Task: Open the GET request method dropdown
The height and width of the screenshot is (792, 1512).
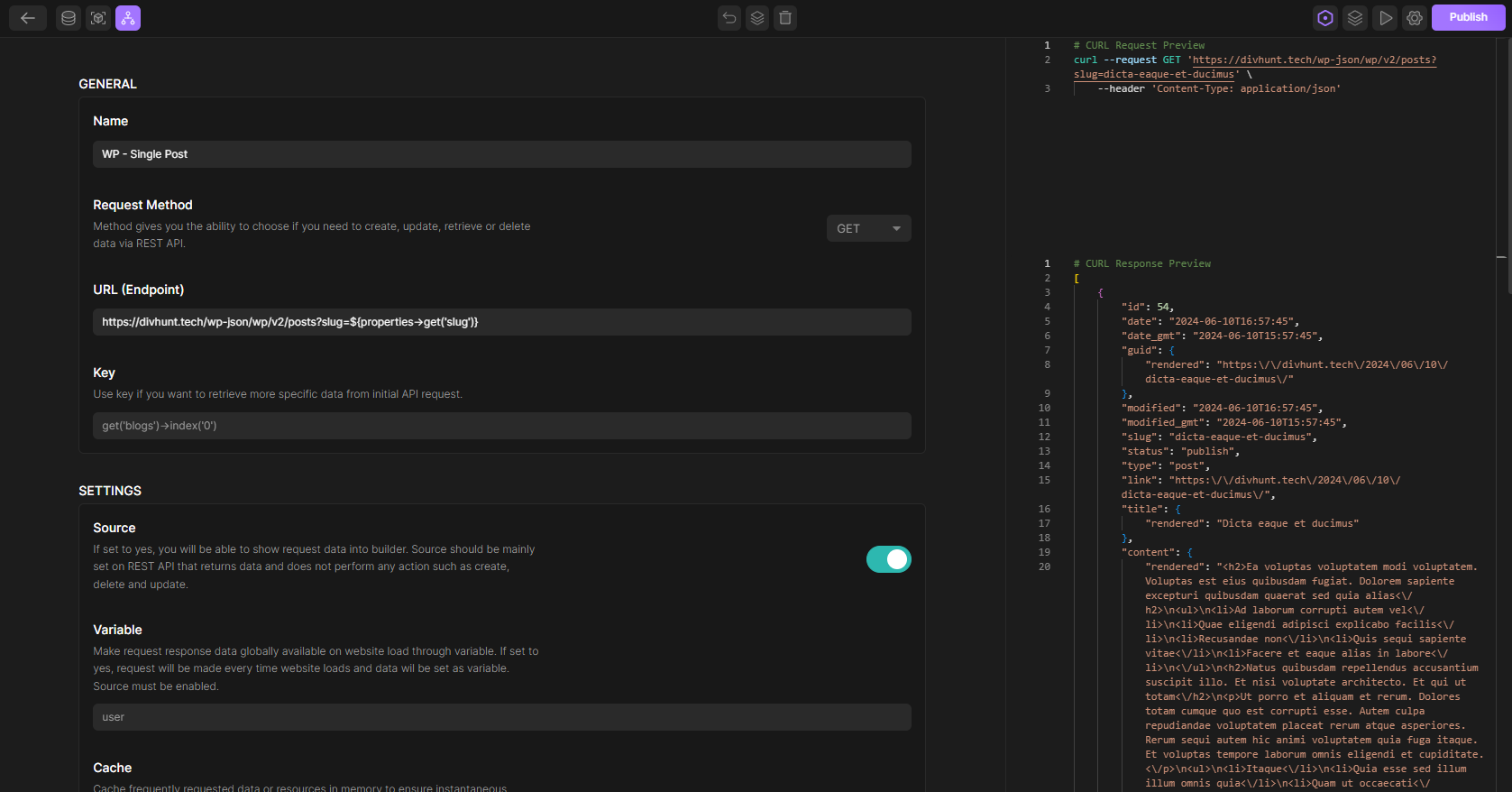Action: coord(869,228)
